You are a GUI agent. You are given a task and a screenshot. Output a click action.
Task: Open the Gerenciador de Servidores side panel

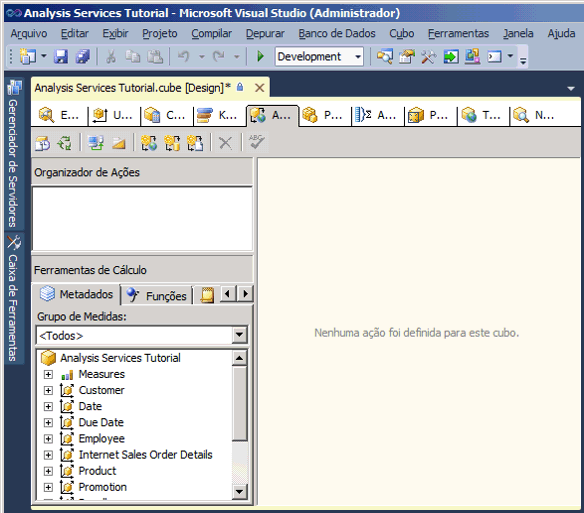(x=14, y=153)
